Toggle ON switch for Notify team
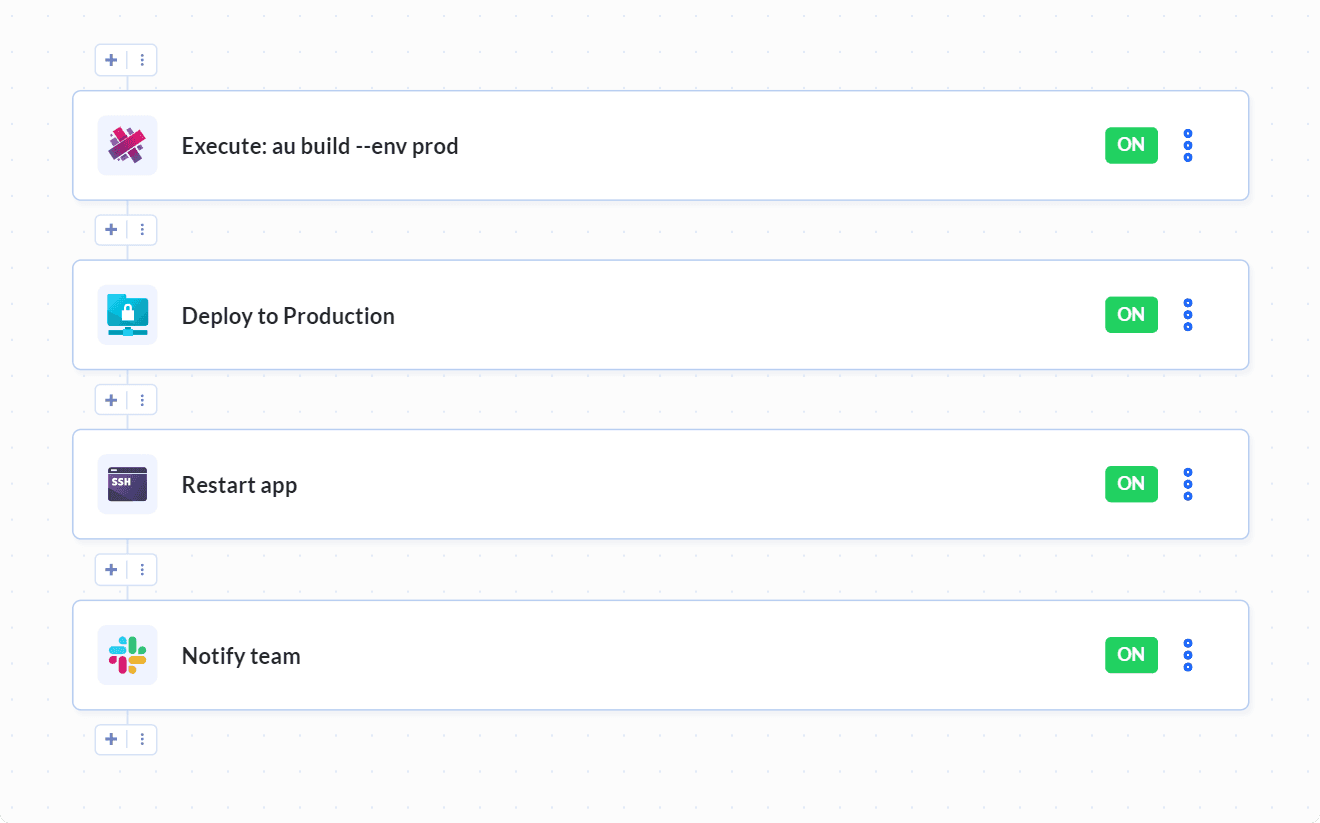The height and width of the screenshot is (823, 1320). click(x=1131, y=655)
